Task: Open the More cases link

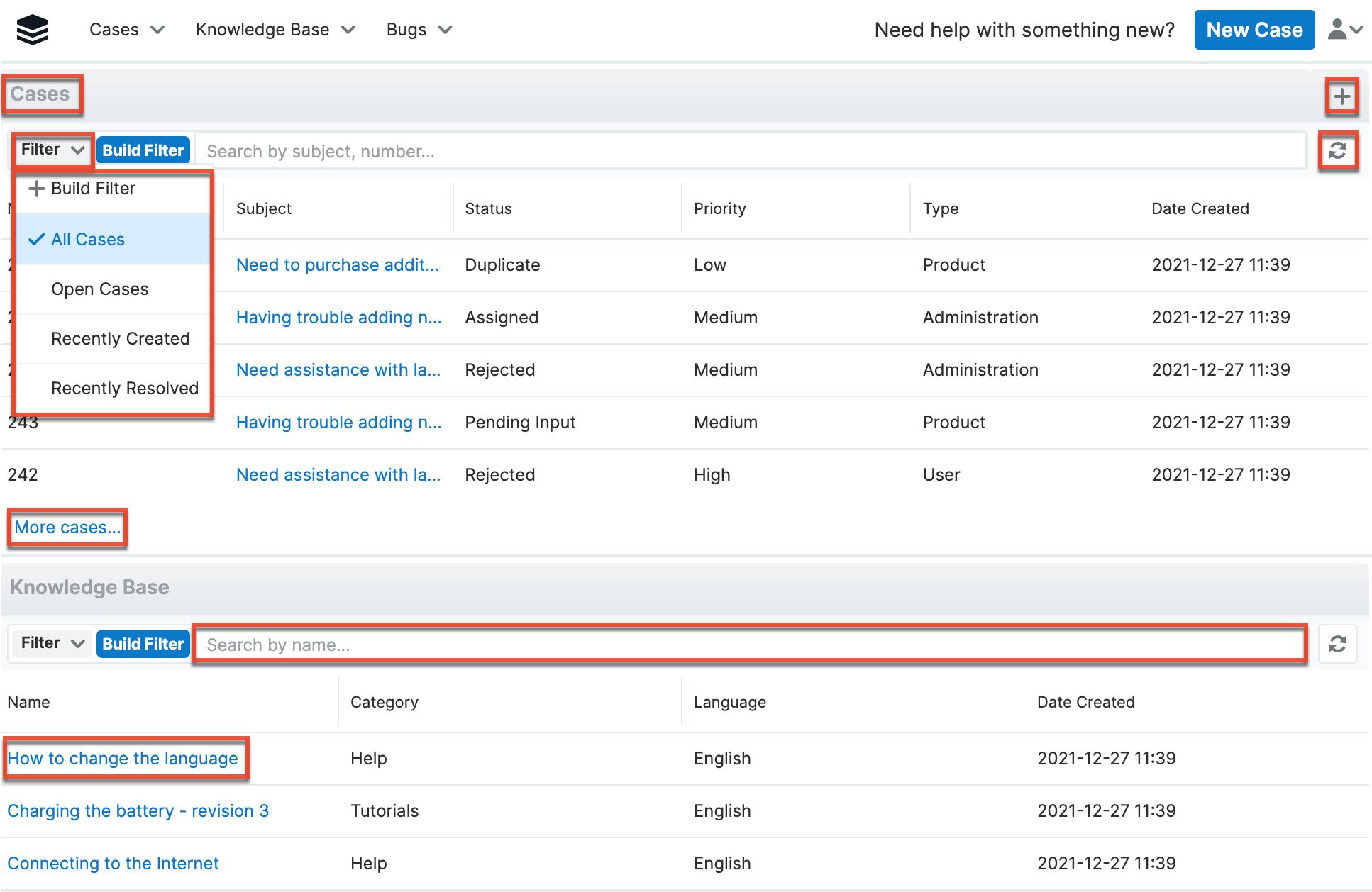Action: point(67,528)
